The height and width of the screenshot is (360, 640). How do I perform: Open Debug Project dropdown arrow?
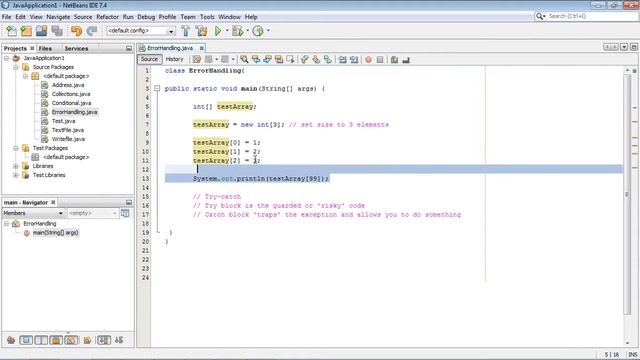click(247, 31)
